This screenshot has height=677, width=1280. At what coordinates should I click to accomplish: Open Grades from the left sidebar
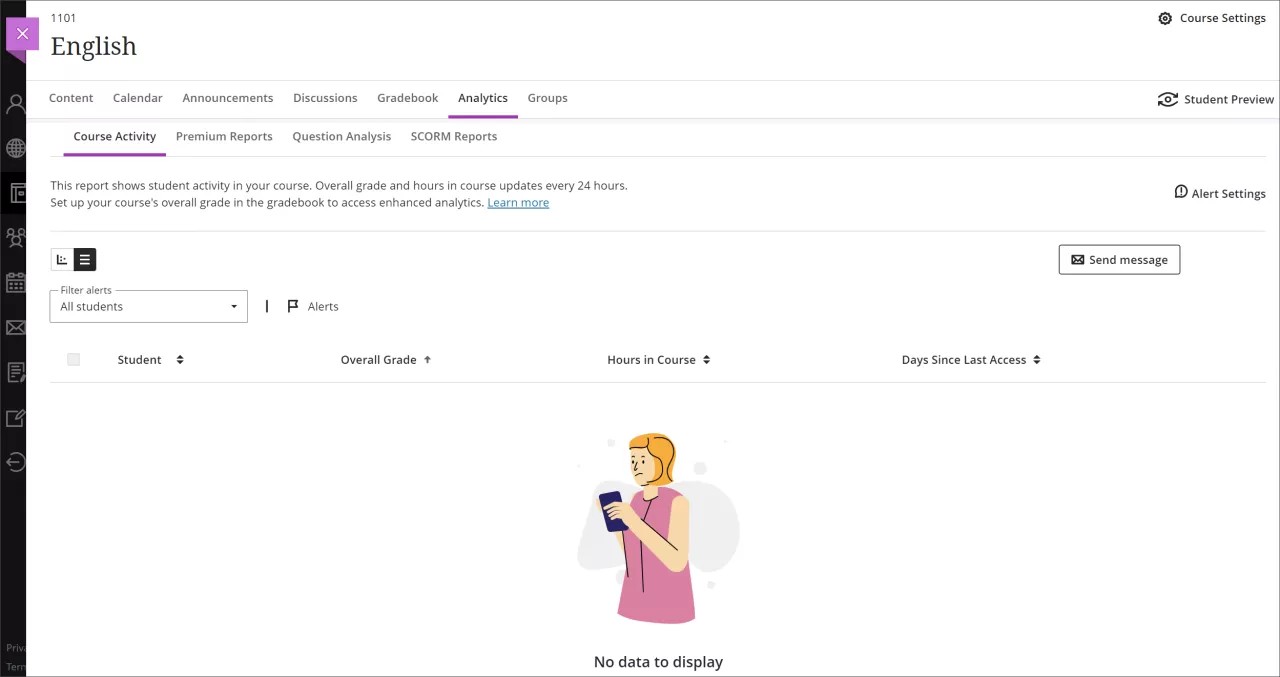tap(15, 372)
